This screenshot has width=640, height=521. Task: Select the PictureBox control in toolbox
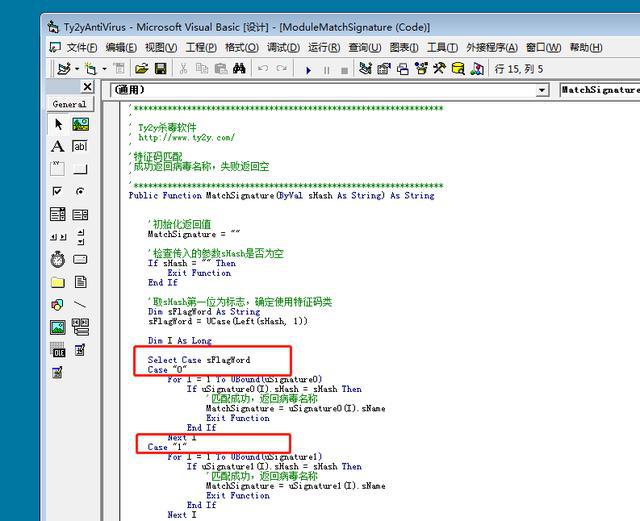tap(80, 124)
